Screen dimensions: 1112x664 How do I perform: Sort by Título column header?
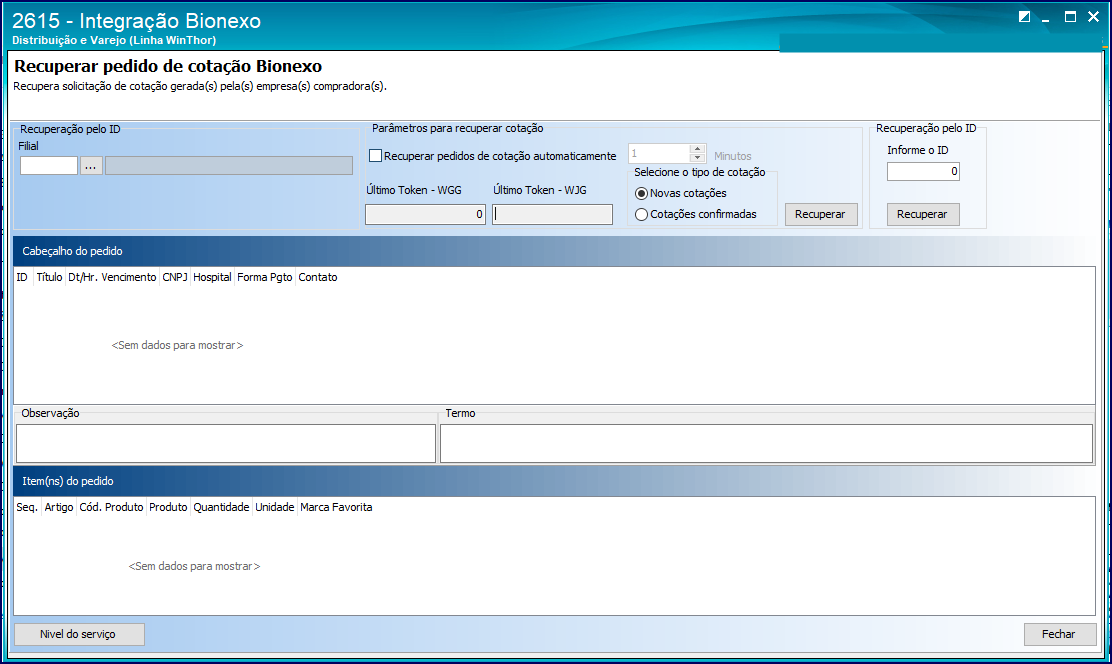coord(49,277)
